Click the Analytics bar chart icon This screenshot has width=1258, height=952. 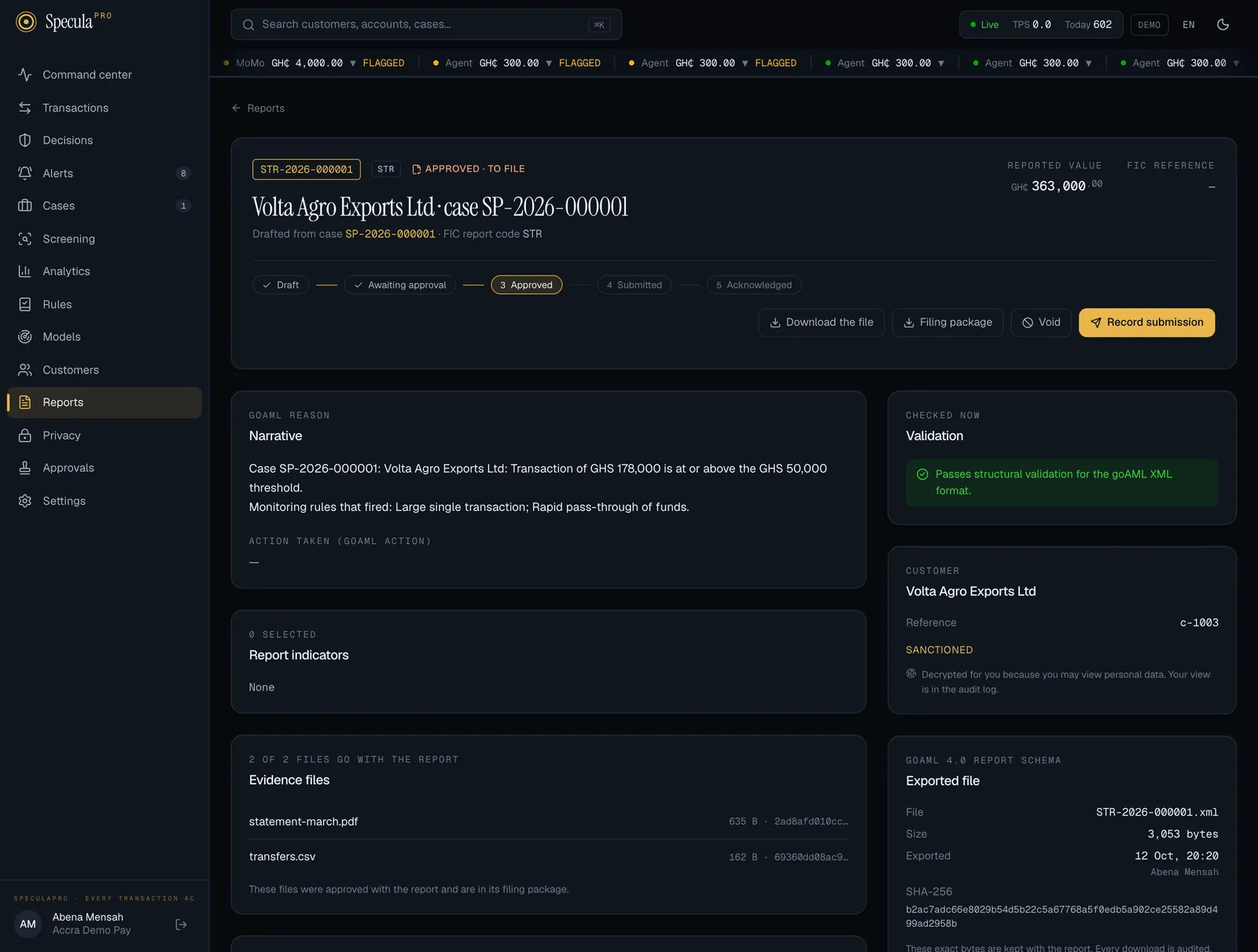click(25, 271)
